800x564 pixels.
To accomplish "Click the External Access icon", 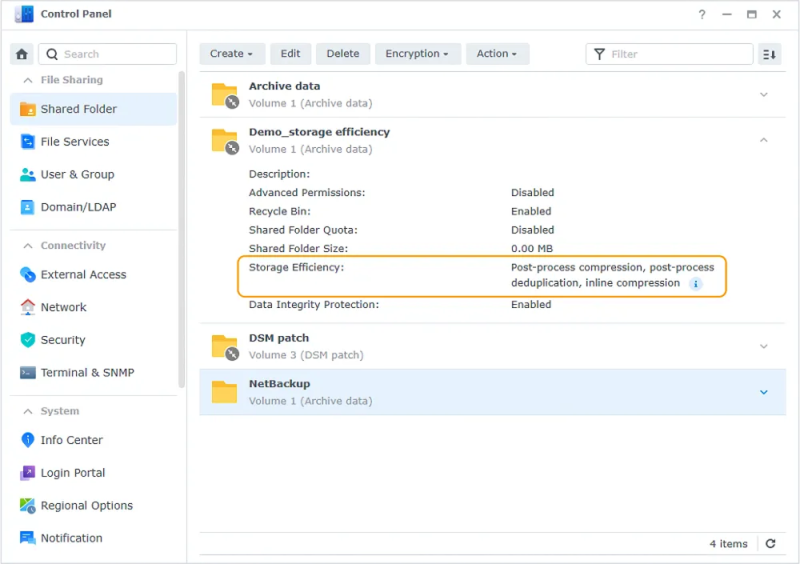I will [x=28, y=275].
